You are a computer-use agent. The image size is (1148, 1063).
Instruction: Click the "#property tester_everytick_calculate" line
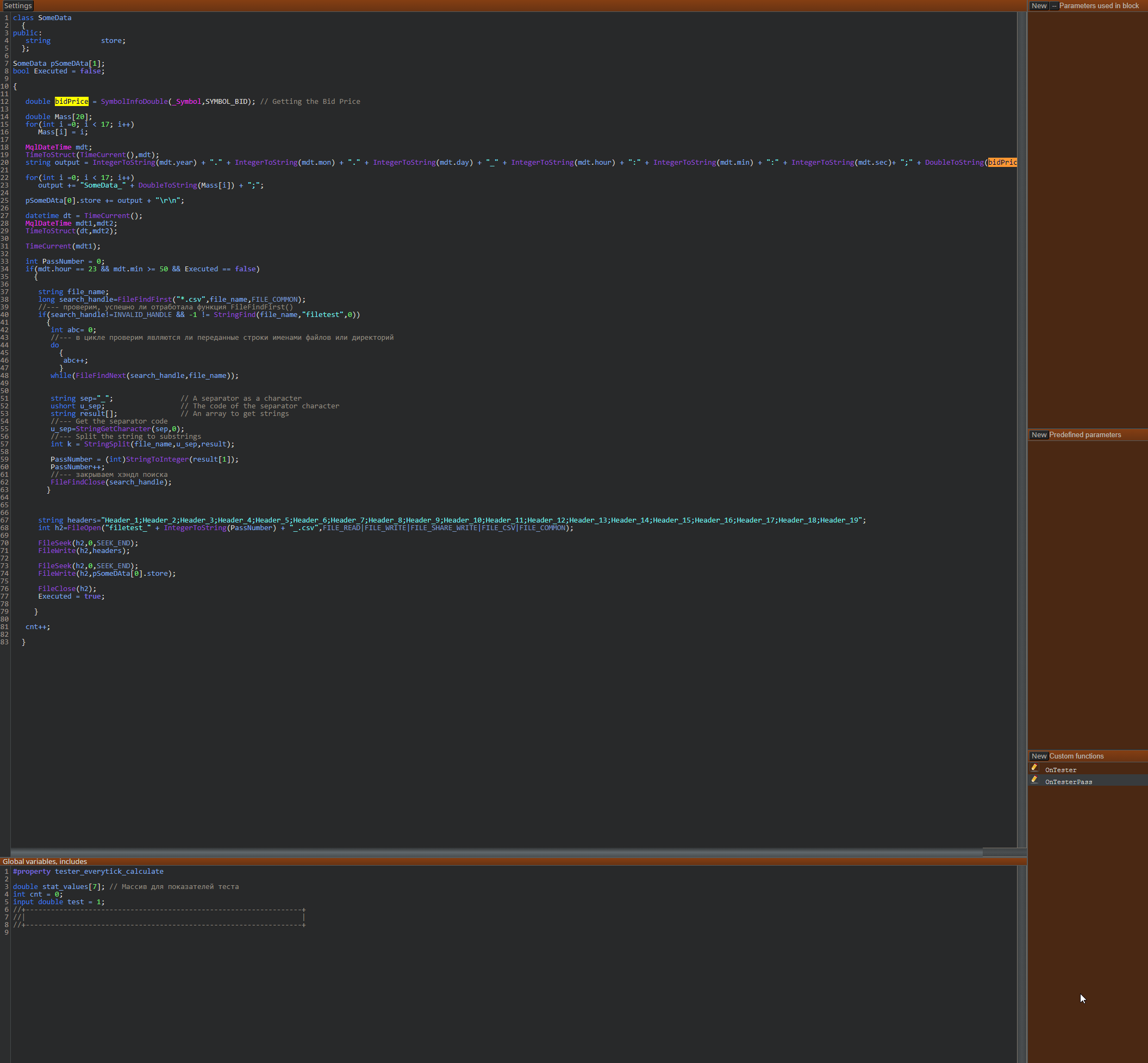88,872
